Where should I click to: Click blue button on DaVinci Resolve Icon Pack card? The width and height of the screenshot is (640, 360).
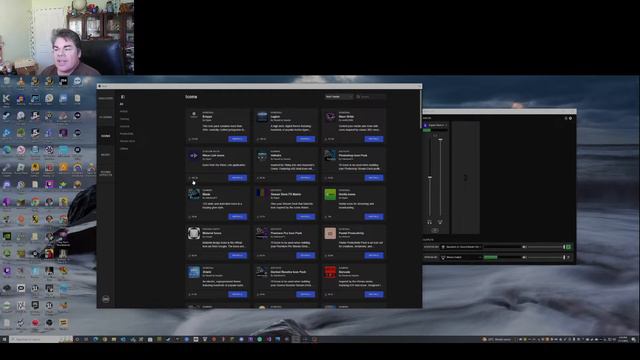point(306,294)
